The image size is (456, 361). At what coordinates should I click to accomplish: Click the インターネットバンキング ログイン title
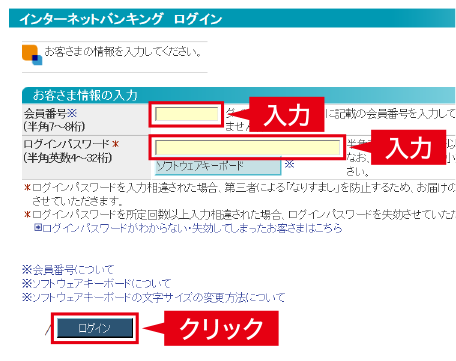(x=121, y=19)
